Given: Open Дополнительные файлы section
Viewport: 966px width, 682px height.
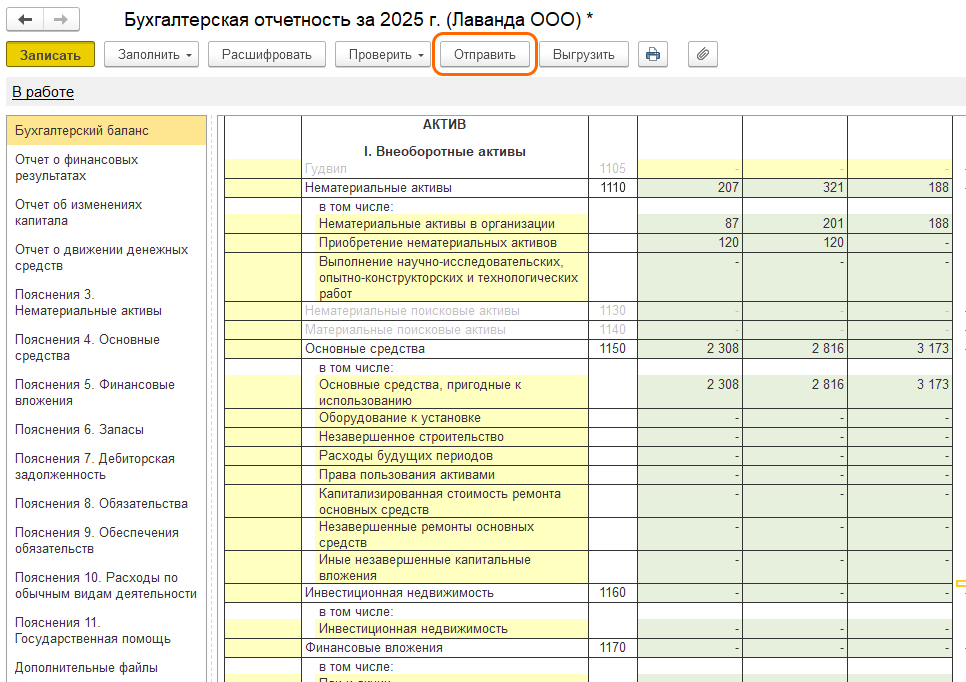Looking at the screenshot, I should (x=86, y=668).
